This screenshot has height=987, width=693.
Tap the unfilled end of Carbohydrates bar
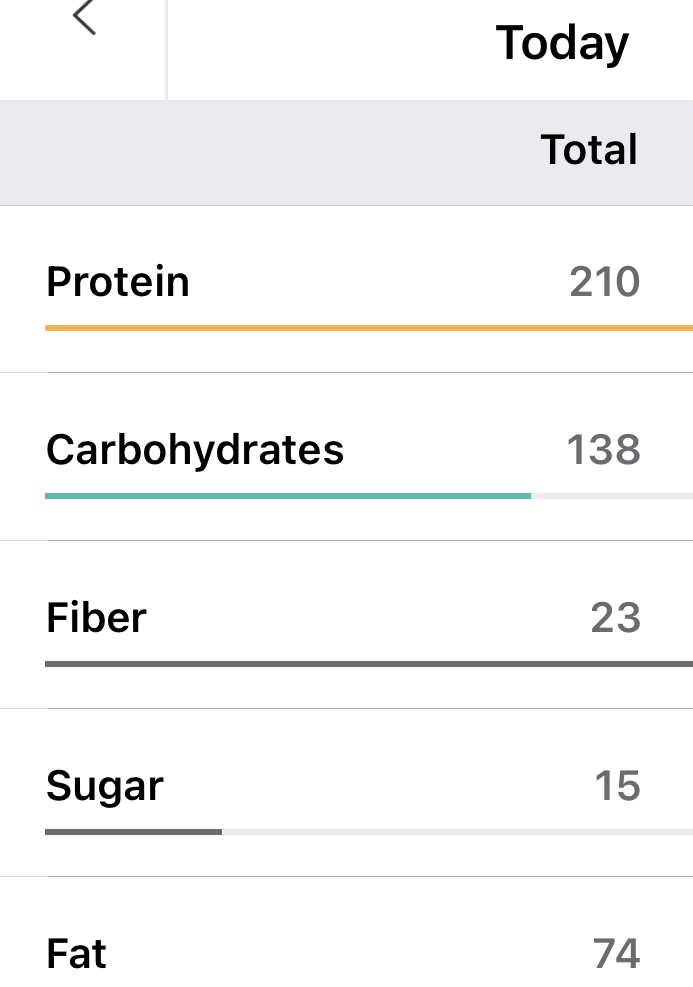pos(611,495)
